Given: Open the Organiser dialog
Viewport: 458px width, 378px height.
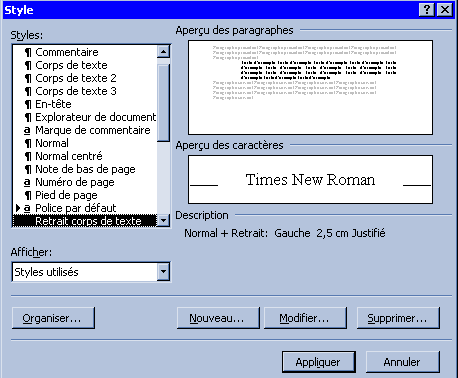Looking at the screenshot, I should coord(53,318).
